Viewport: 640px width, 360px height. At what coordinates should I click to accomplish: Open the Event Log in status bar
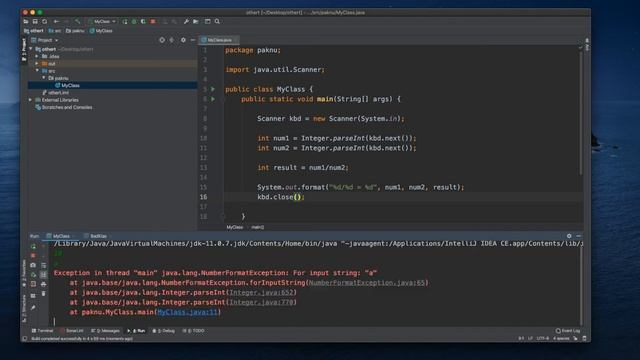point(568,331)
